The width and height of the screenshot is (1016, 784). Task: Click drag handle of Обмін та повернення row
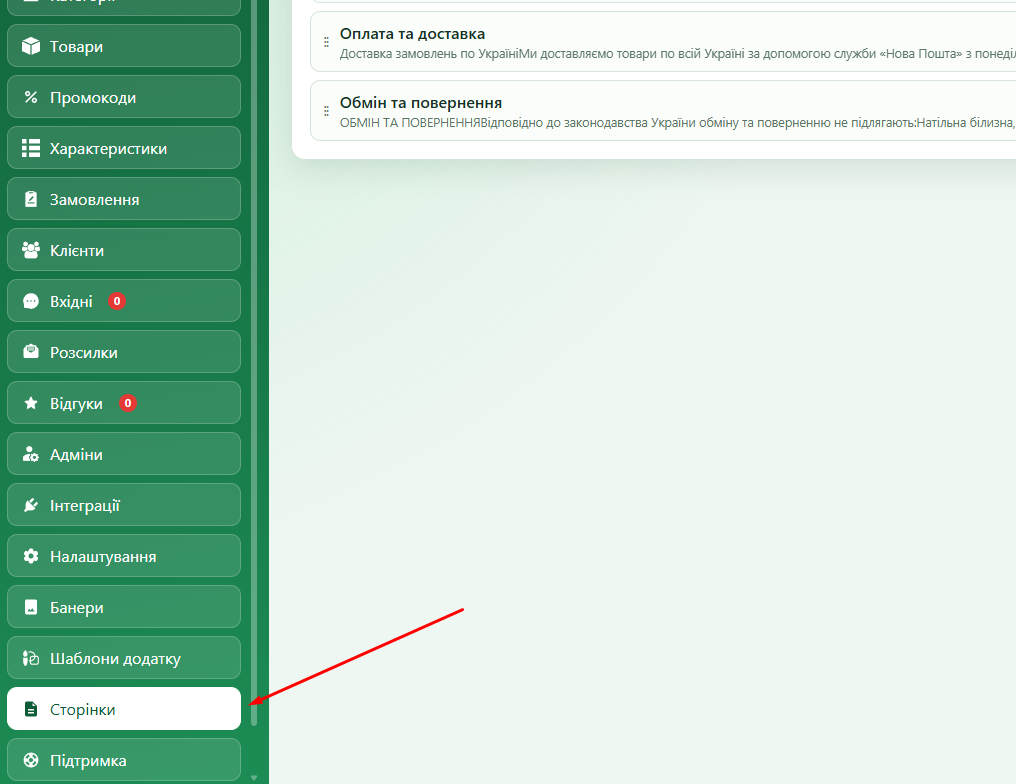pos(326,111)
